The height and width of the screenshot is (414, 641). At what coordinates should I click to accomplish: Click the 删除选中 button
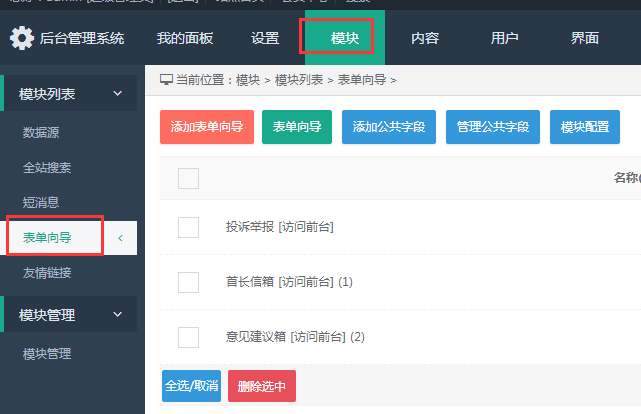coord(262,386)
